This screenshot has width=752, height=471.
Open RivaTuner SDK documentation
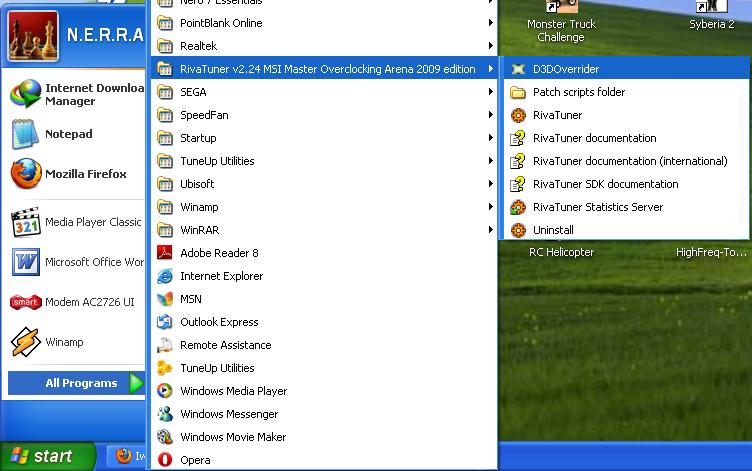pos(626,184)
